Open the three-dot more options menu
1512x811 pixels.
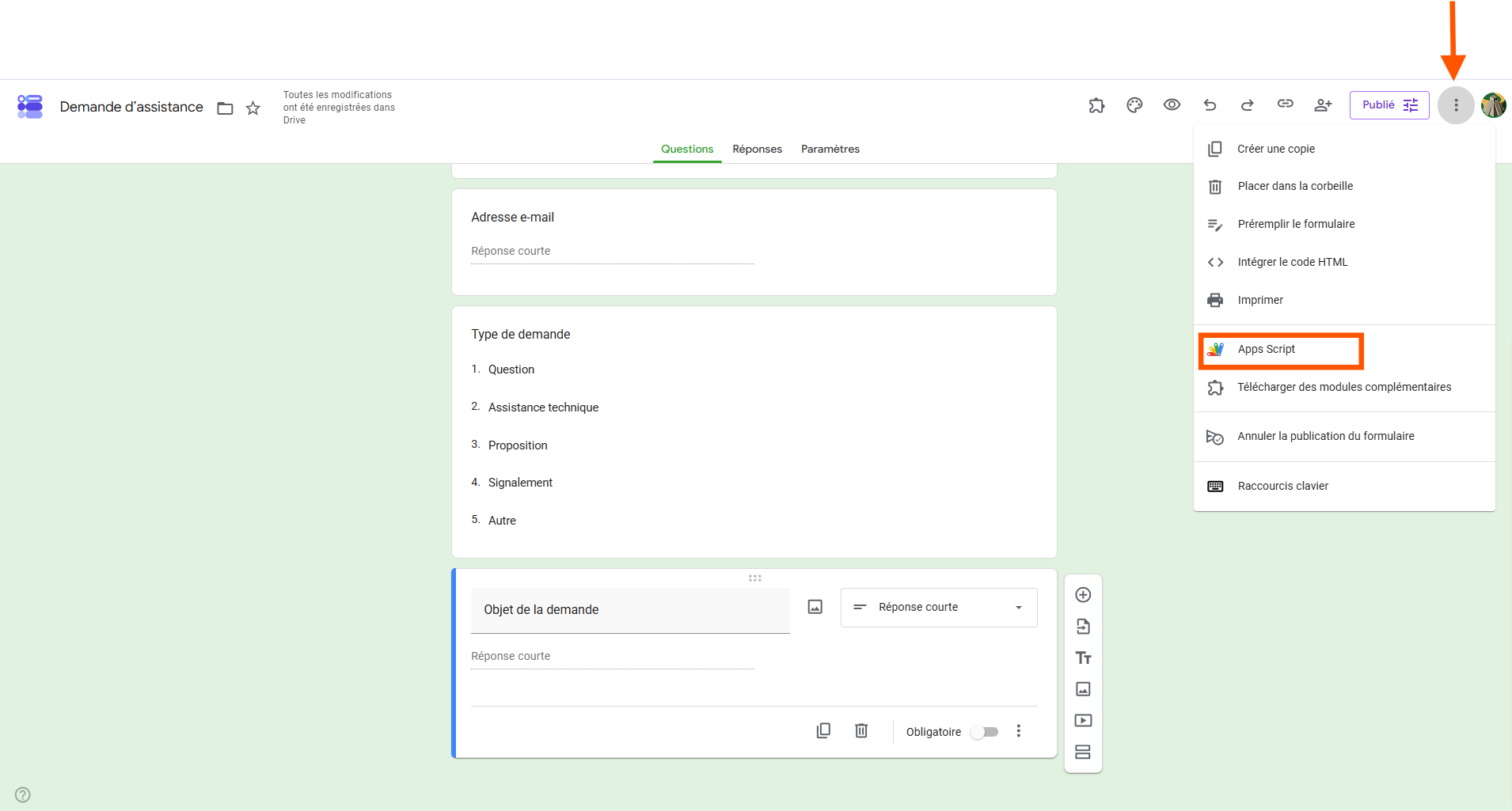coord(1456,105)
